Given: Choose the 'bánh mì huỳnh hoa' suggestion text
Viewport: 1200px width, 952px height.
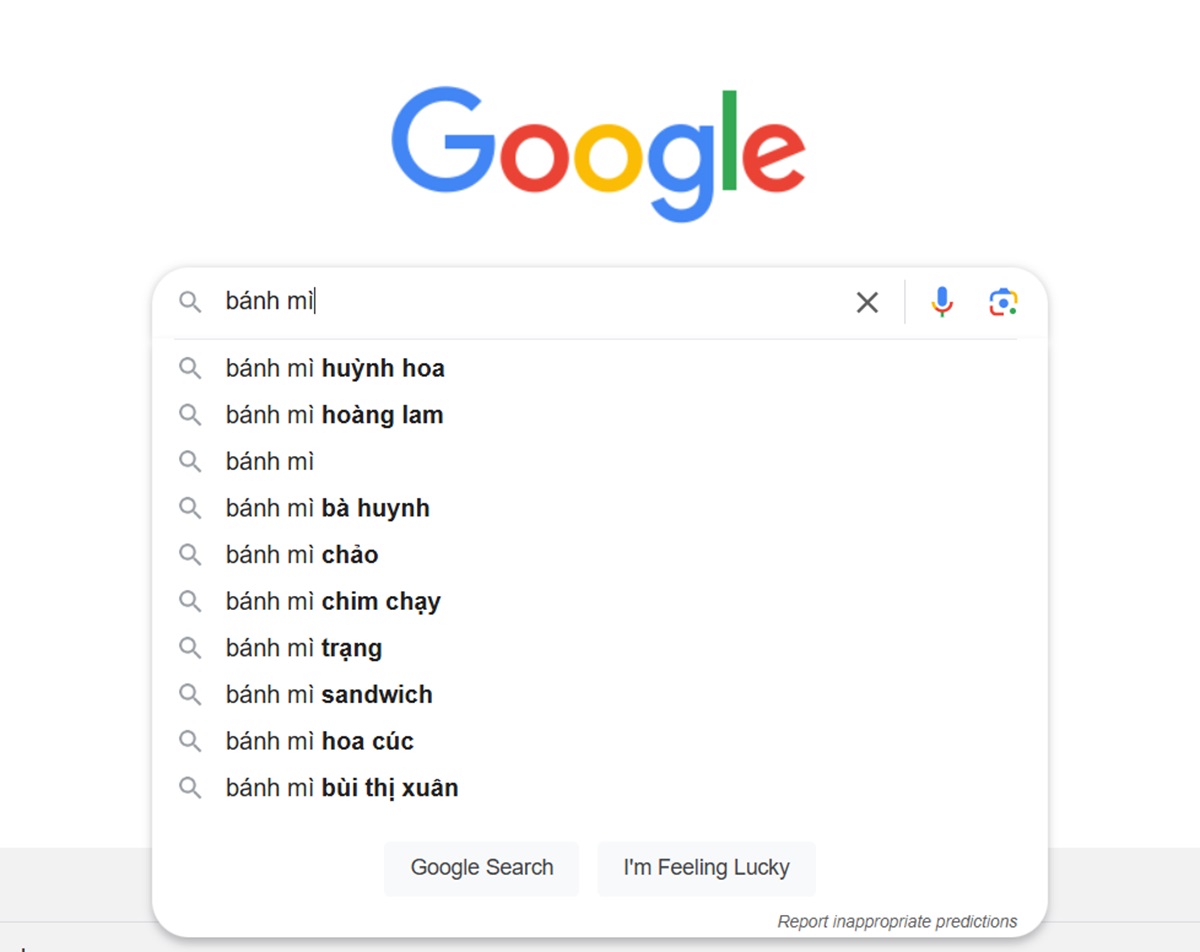Looking at the screenshot, I should point(335,369).
